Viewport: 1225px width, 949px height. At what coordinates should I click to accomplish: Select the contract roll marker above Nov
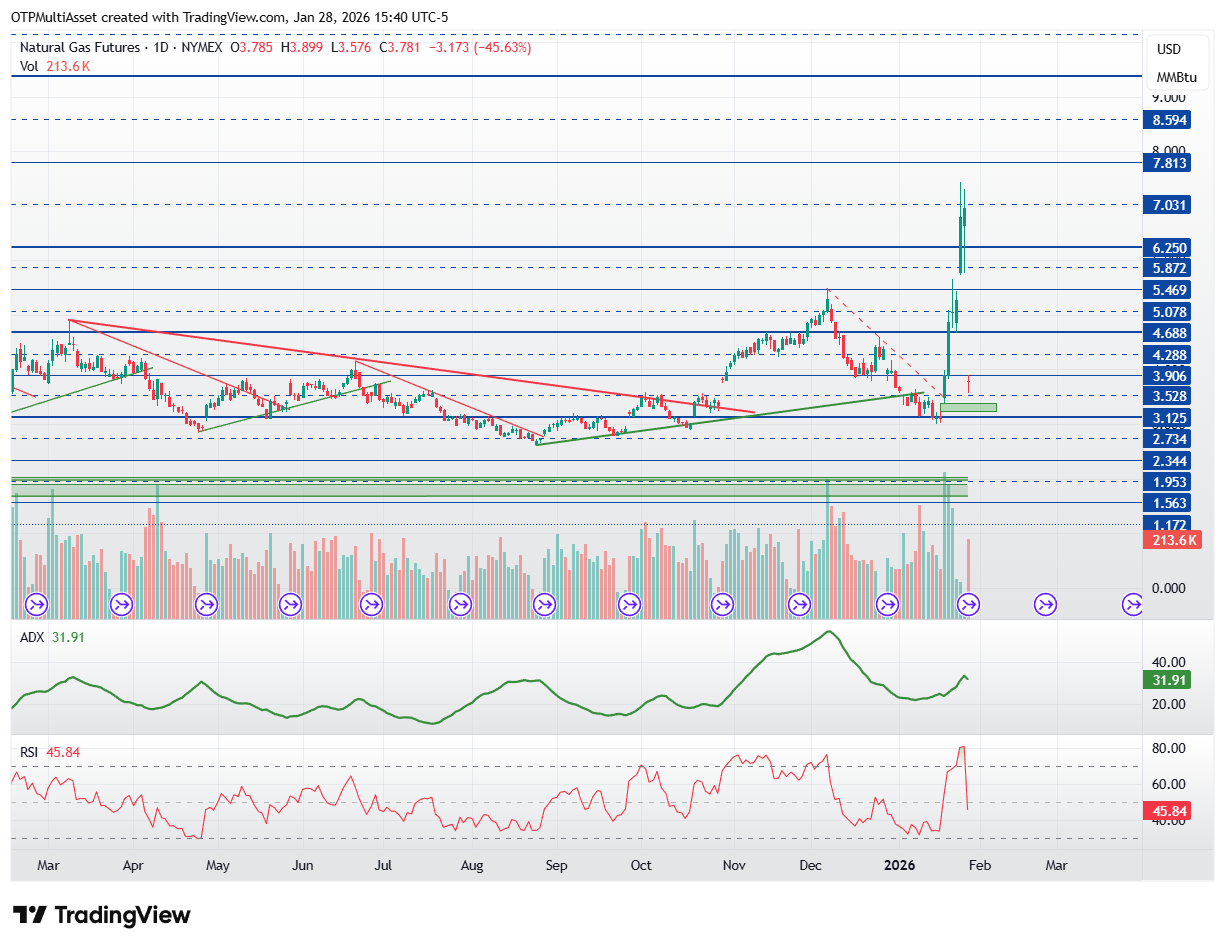pyautogui.click(x=722, y=604)
